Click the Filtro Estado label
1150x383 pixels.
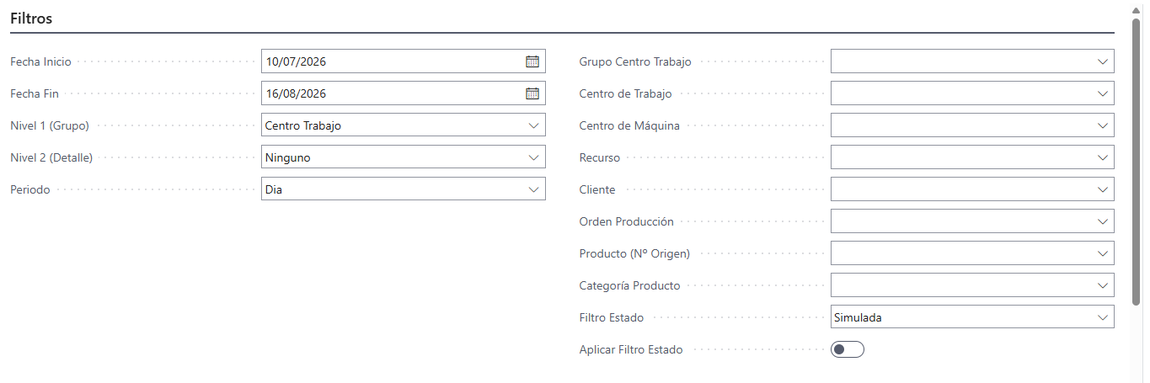[x=612, y=318]
